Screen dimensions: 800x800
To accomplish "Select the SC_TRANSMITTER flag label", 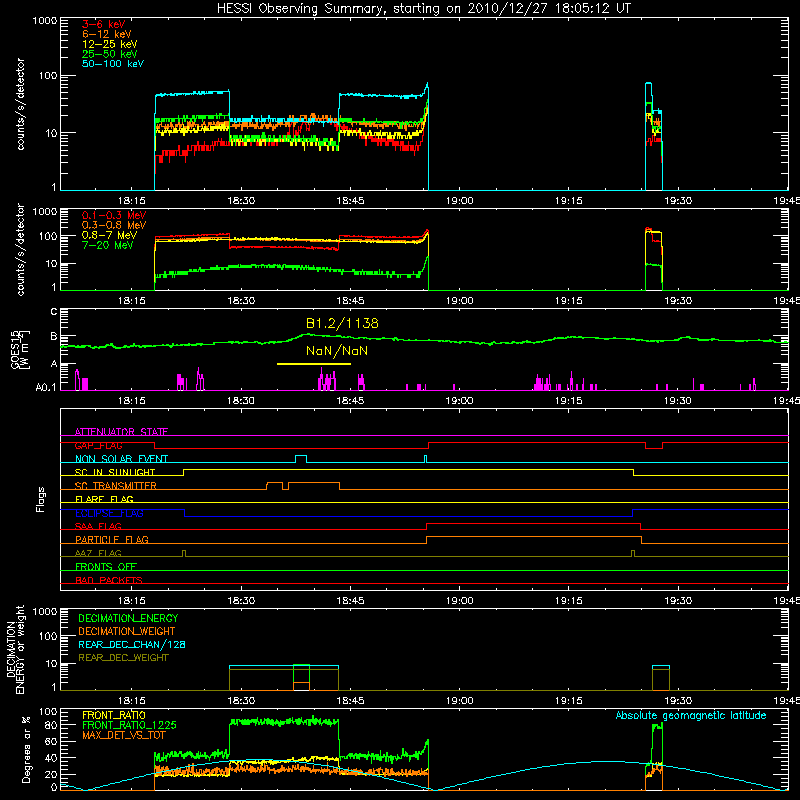I will pos(115,486).
